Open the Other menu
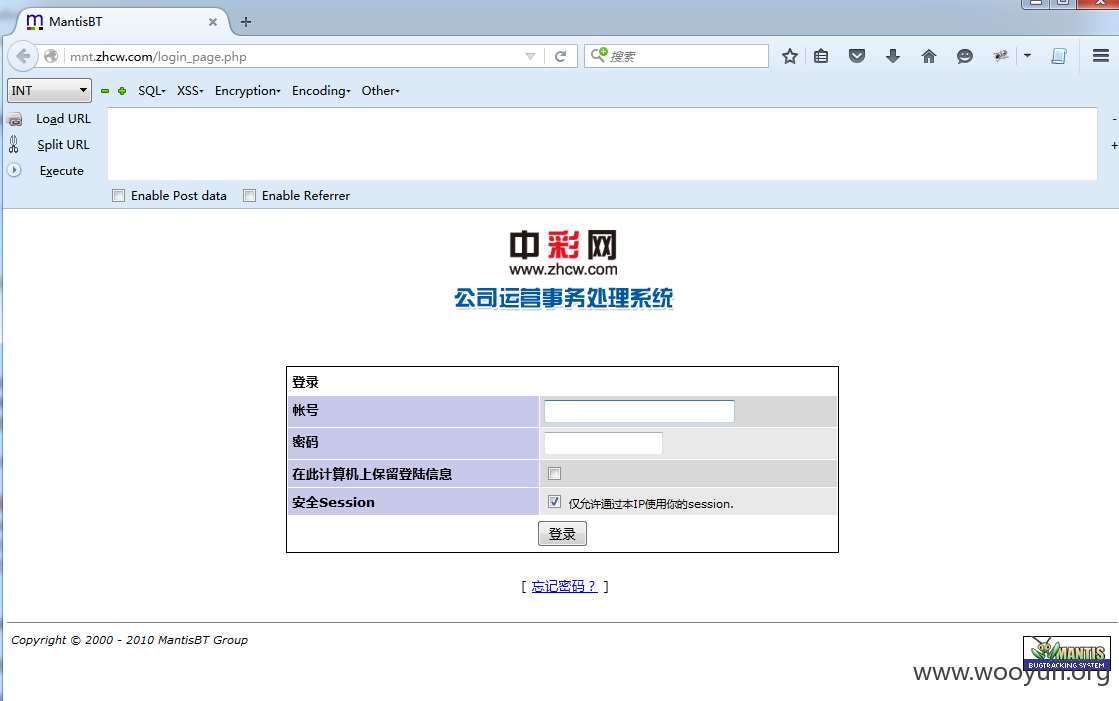The image size is (1119, 701). tap(380, 91)
